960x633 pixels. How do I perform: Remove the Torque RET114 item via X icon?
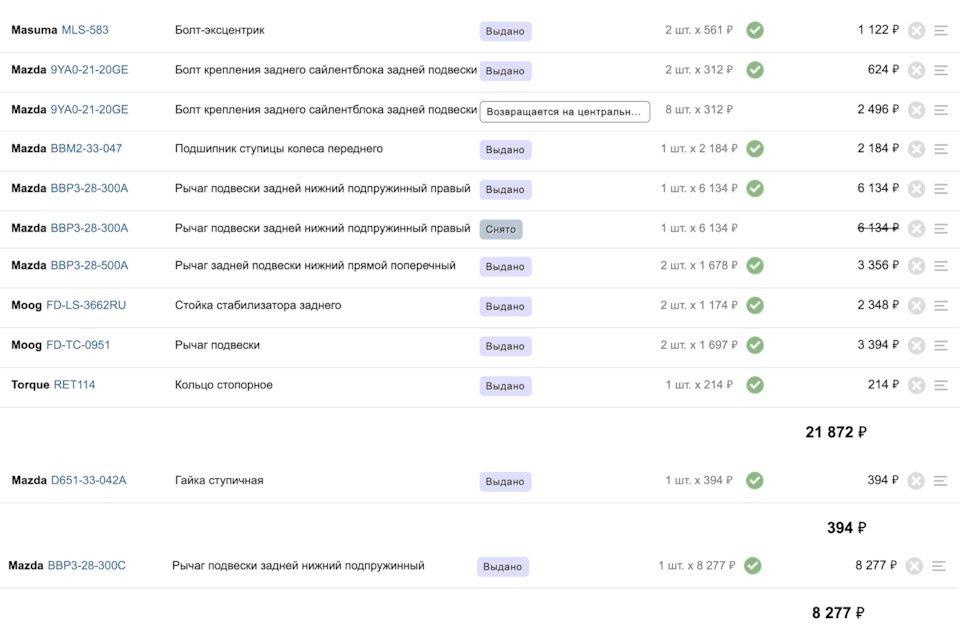coord(916,385)
